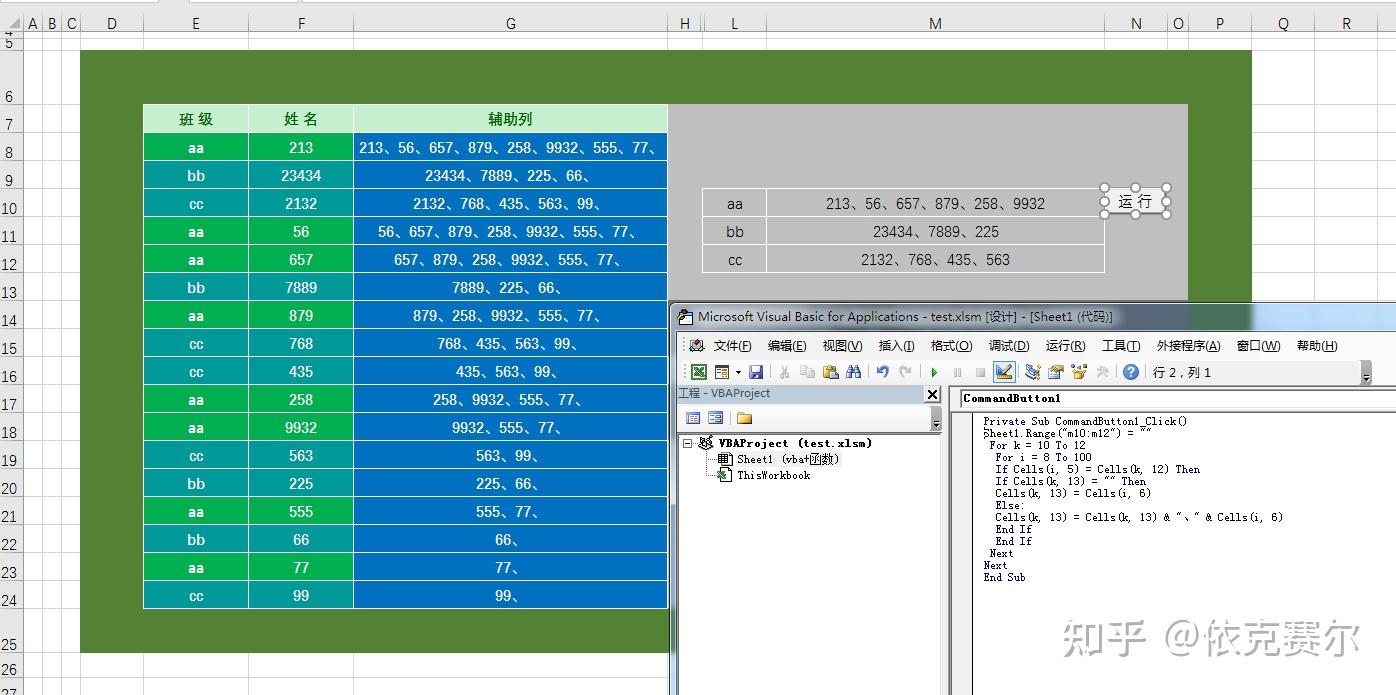Open the 编辑(E) menu
This screenshot has height=695, width=1396.
tap(787, 346)
